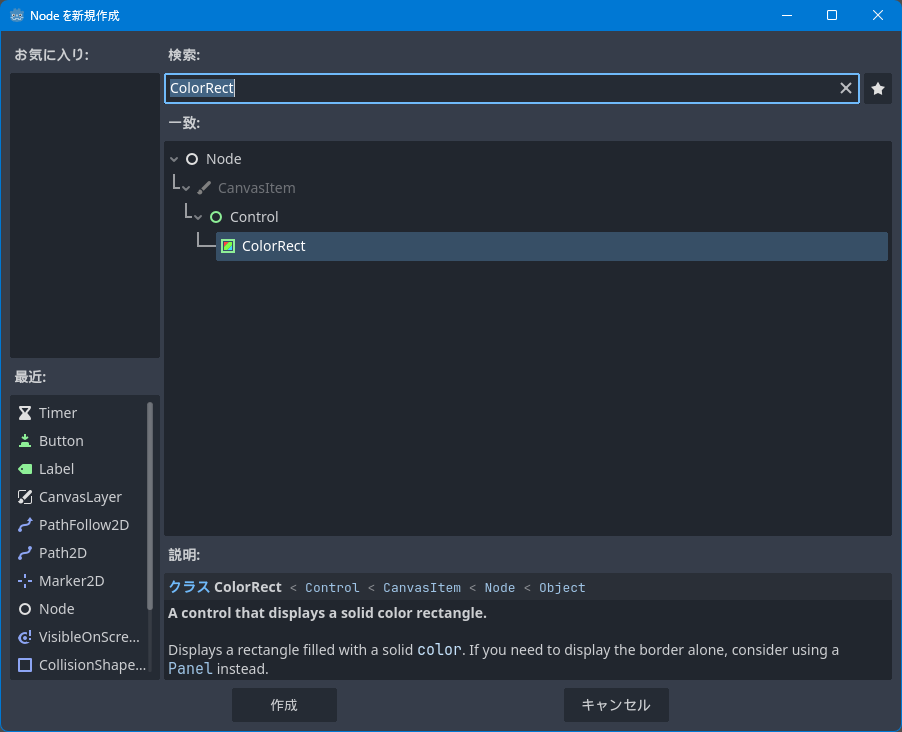
Task: Click the Button node icon in recent list
Action: click(25, 441)
